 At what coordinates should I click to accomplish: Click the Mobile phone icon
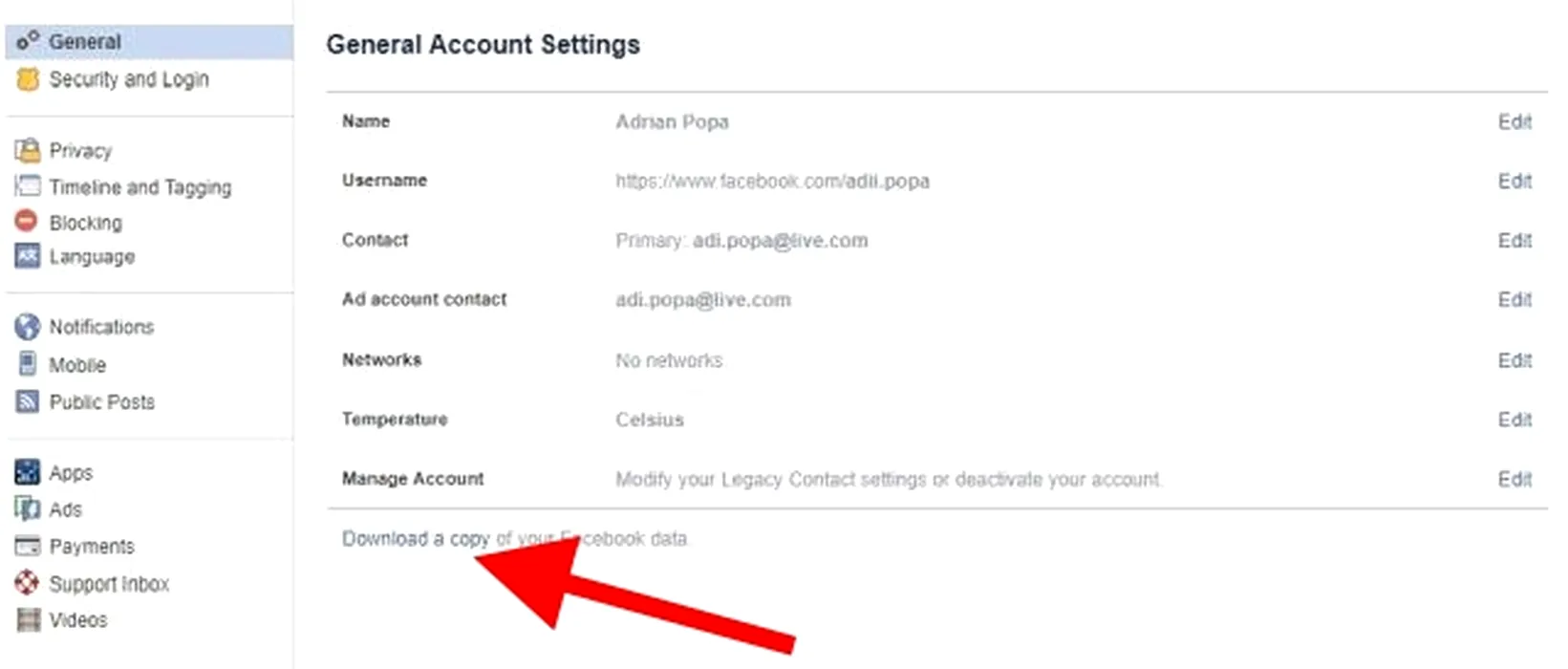coord(28,364)
